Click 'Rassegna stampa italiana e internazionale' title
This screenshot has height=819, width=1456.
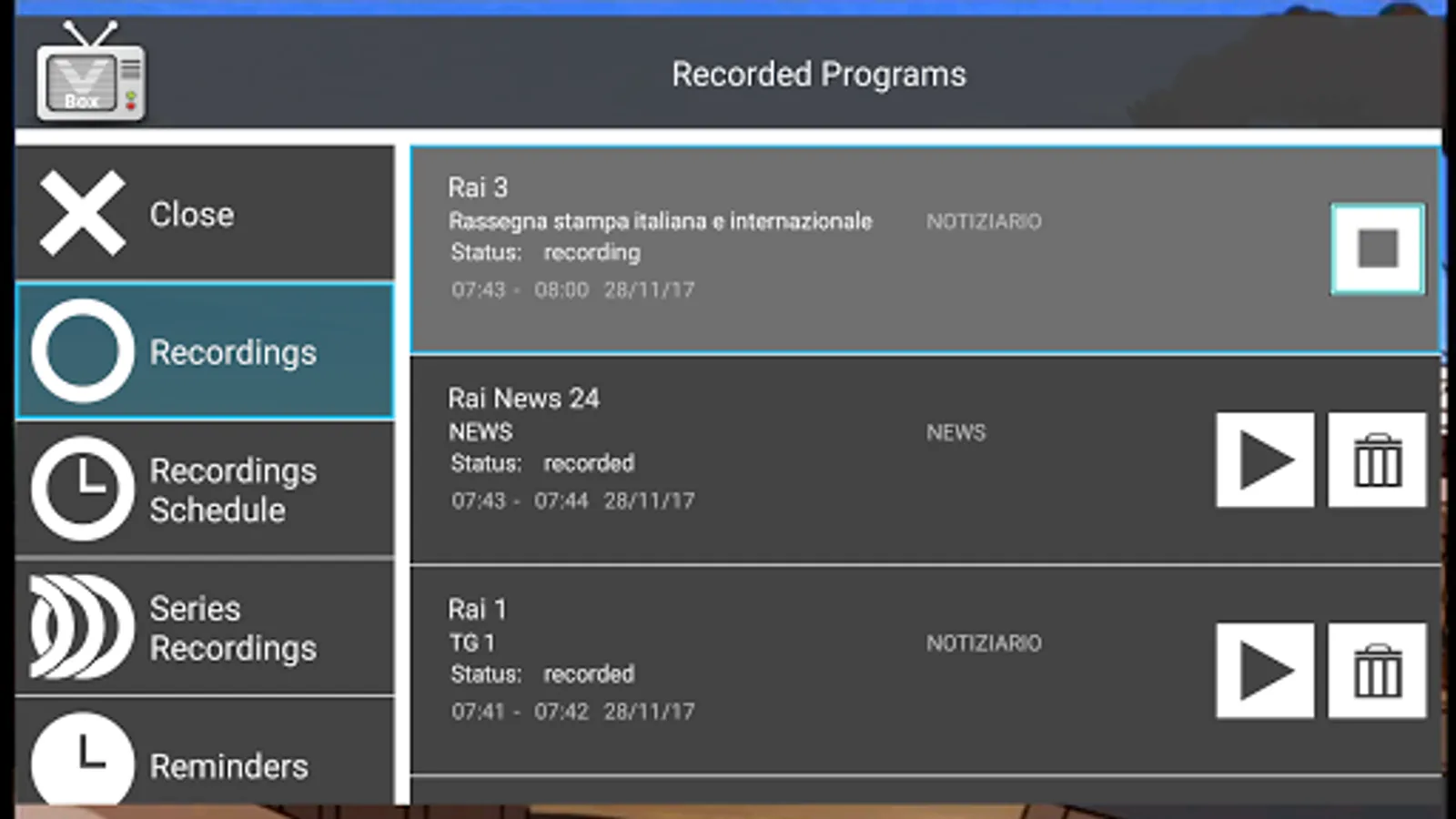click(x=660, y=221)
